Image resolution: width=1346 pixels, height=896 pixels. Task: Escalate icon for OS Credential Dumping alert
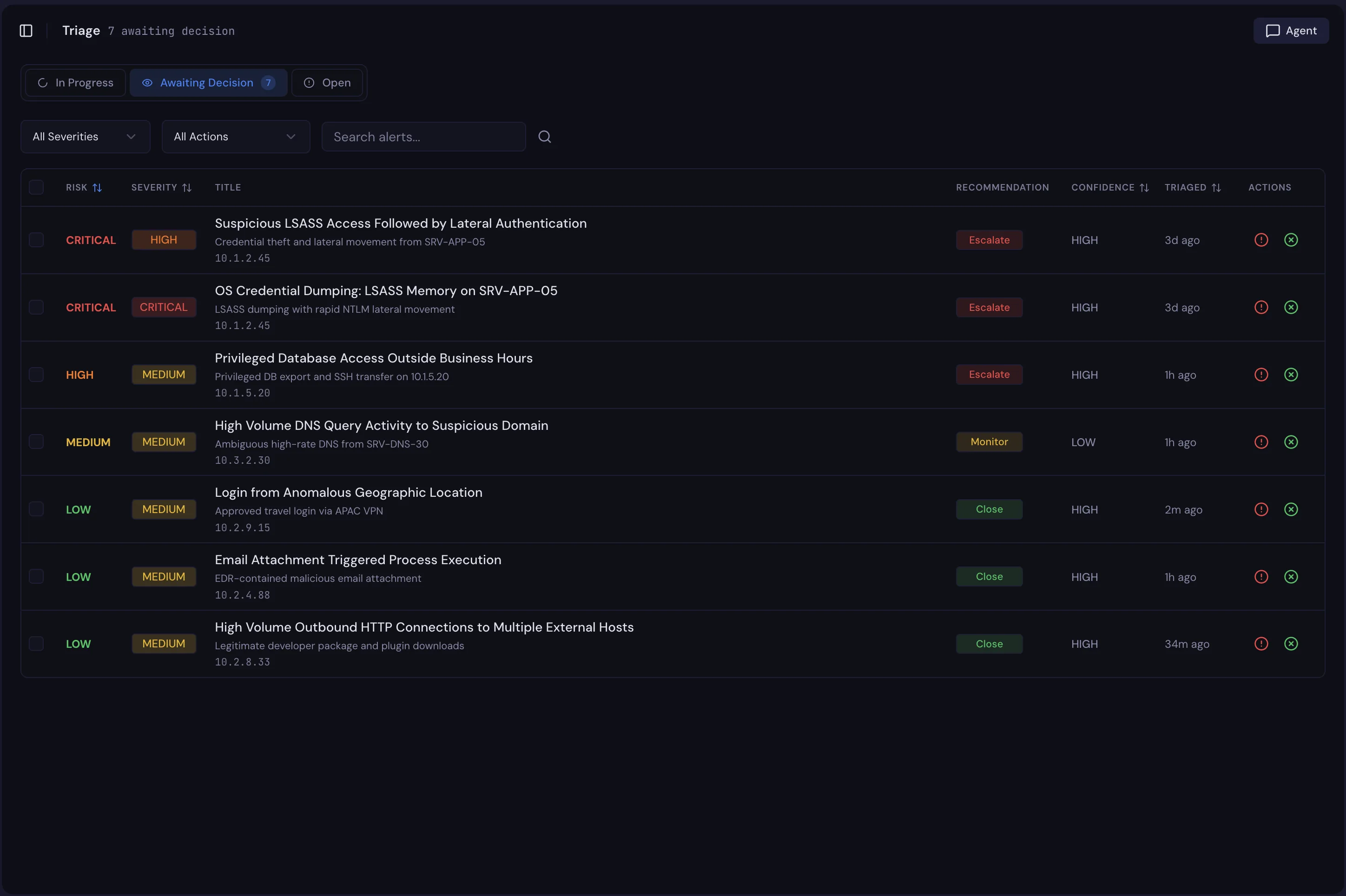coord(1261,308)
